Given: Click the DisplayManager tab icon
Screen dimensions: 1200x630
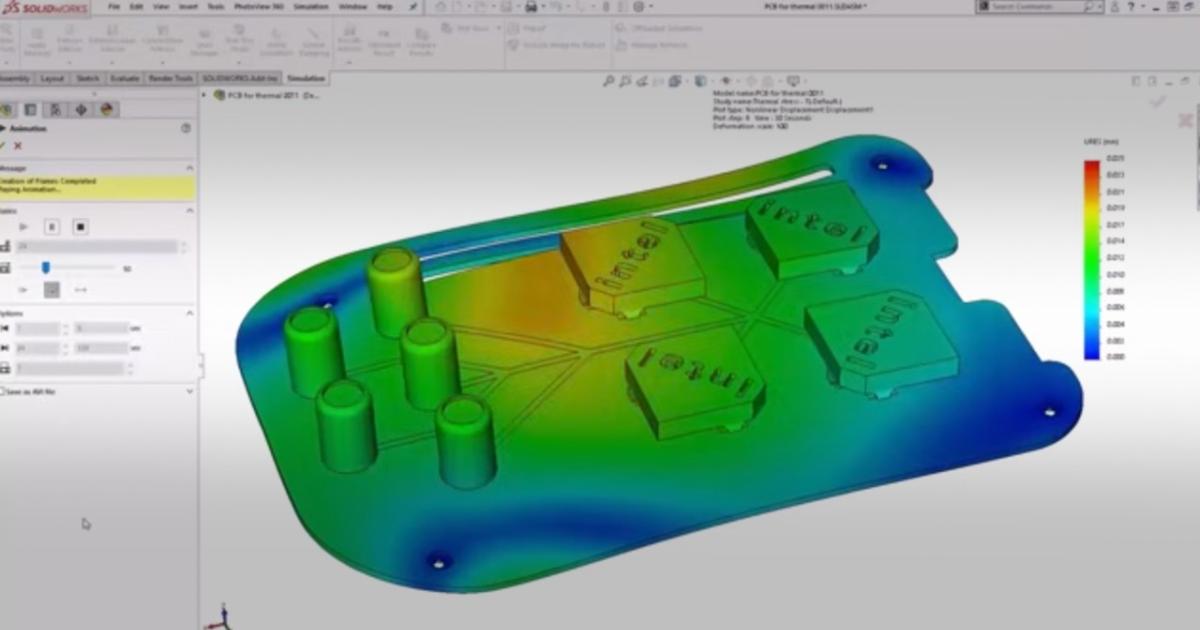Looking at the screenshot, I should (106, 110).
